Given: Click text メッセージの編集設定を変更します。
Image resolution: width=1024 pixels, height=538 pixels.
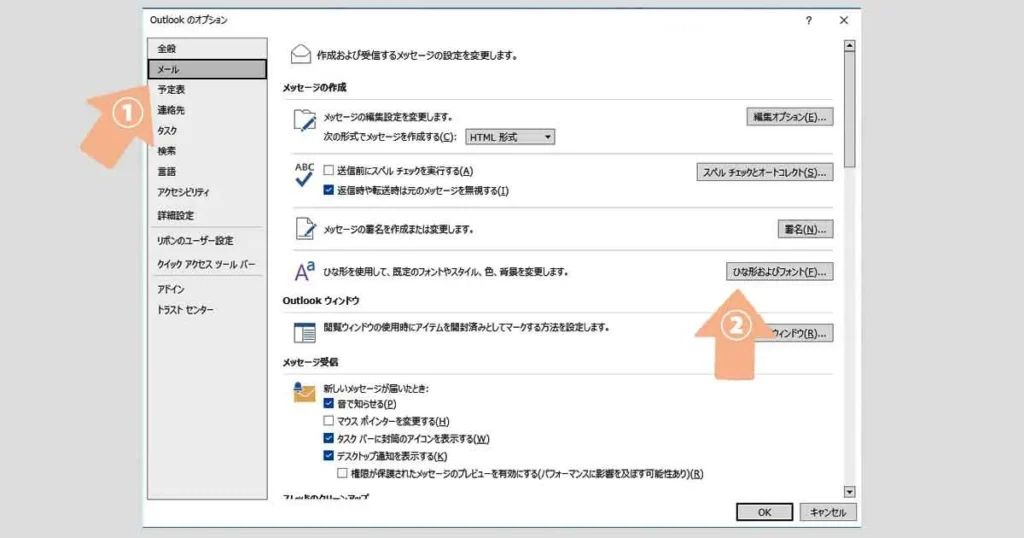Looking at the screenshot, I should pyautogui.click(x=389, y=117).
